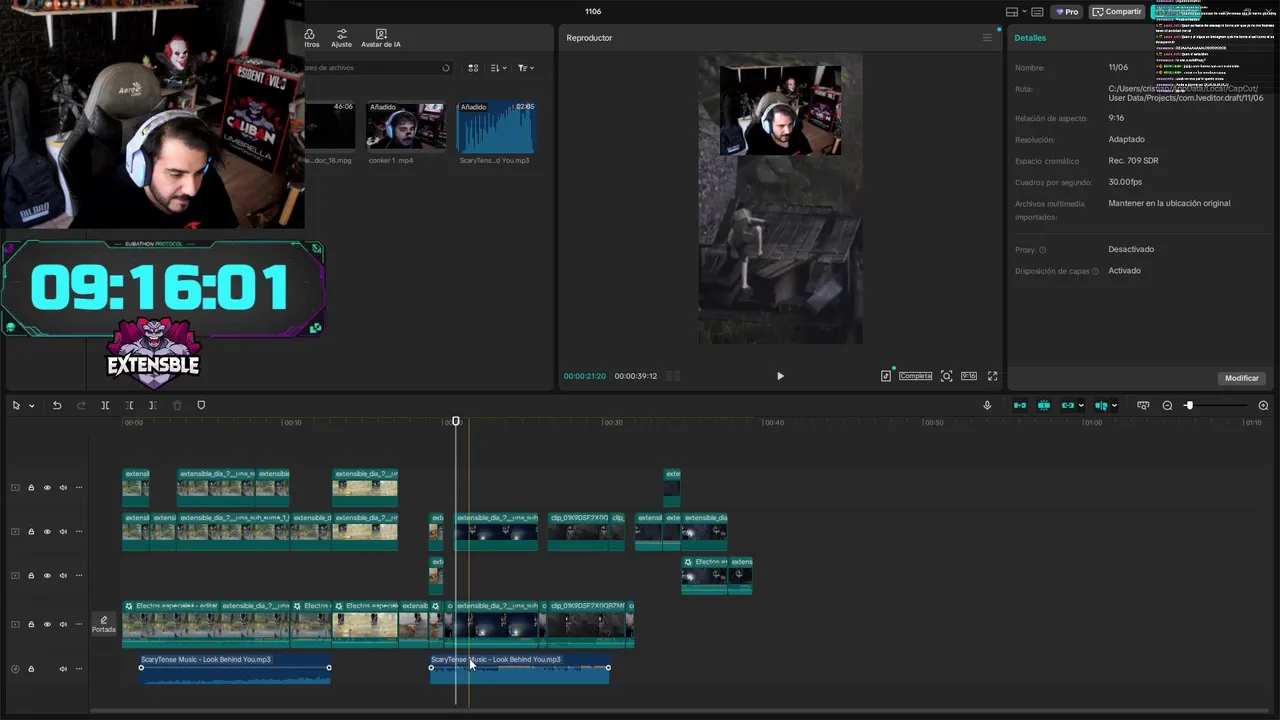Play the preview
Screen dimensions: 1280x720
pyautogui.click(x=780, y=376)
